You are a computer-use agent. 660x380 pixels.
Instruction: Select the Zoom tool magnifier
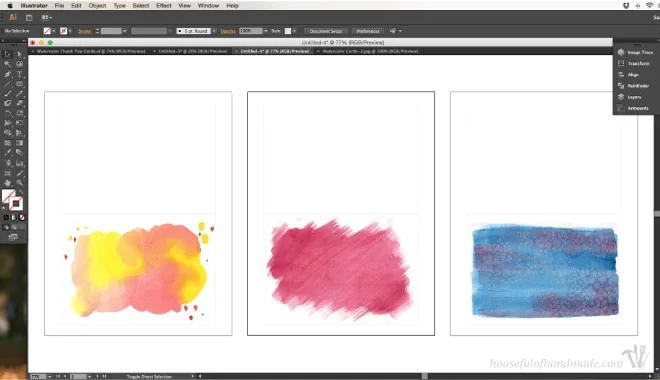click(x=19, y=183)
